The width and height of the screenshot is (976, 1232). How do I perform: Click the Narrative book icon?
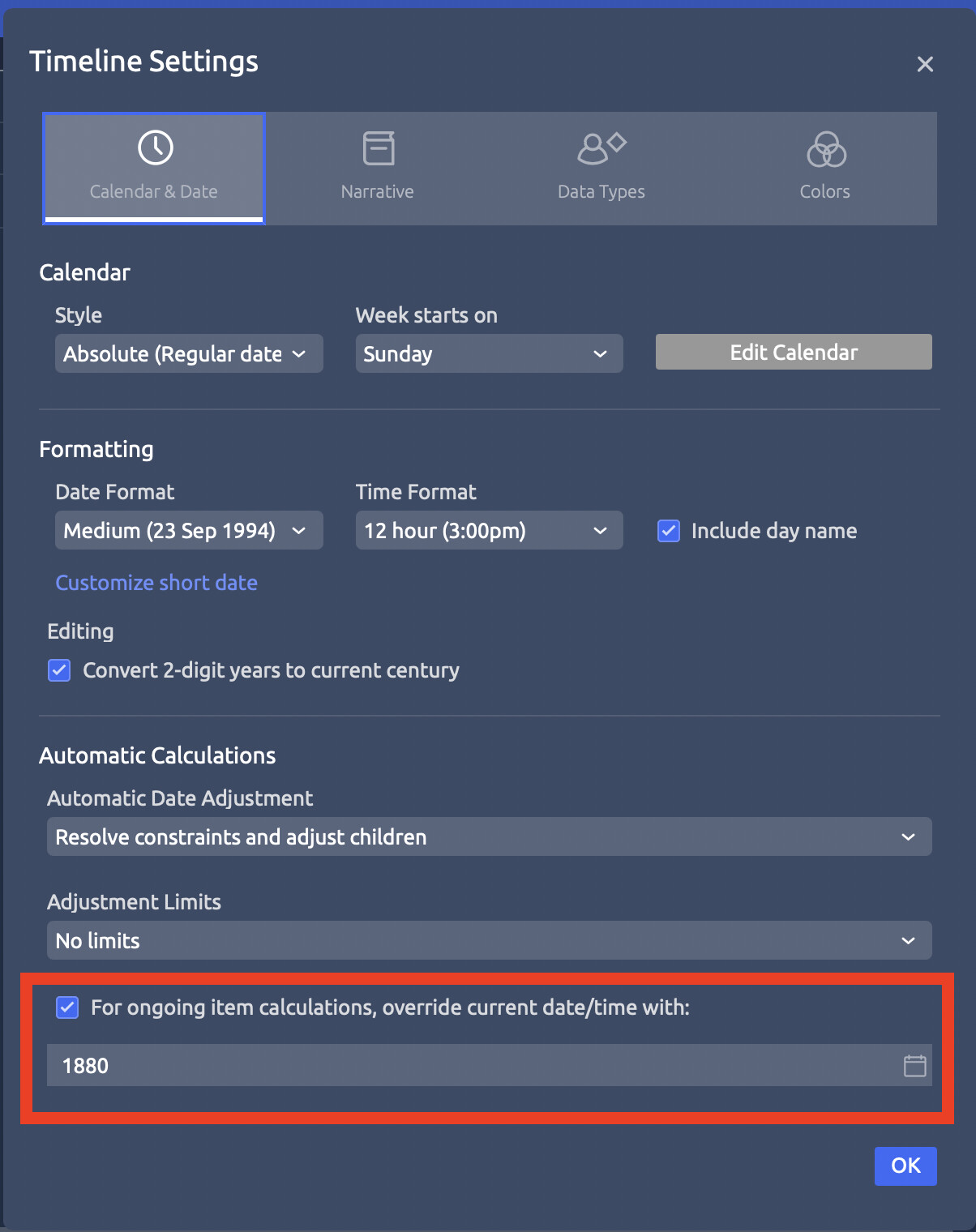(379, 148)
